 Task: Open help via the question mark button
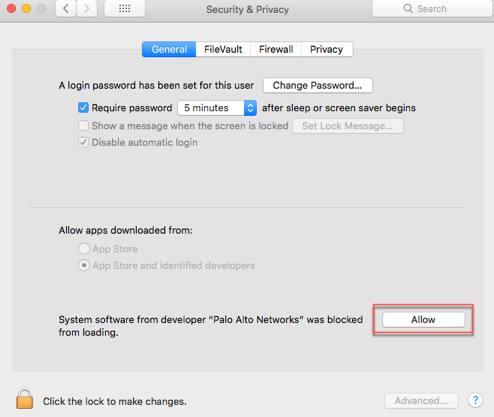475,400
